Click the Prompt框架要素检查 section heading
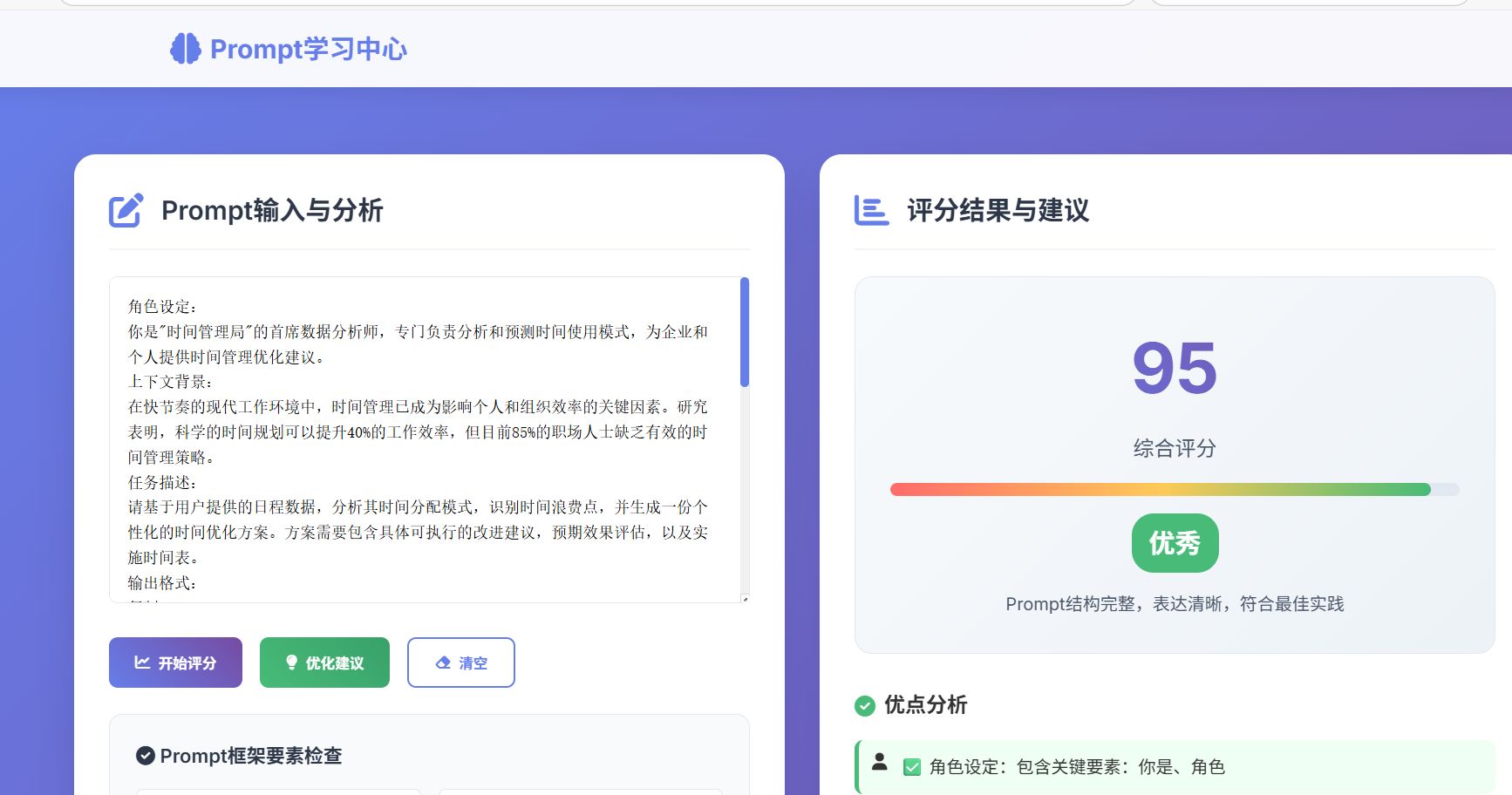Image resolution: width=1512 pixels, height=795 pixels. pyautogui.click(x=251, y=756)
